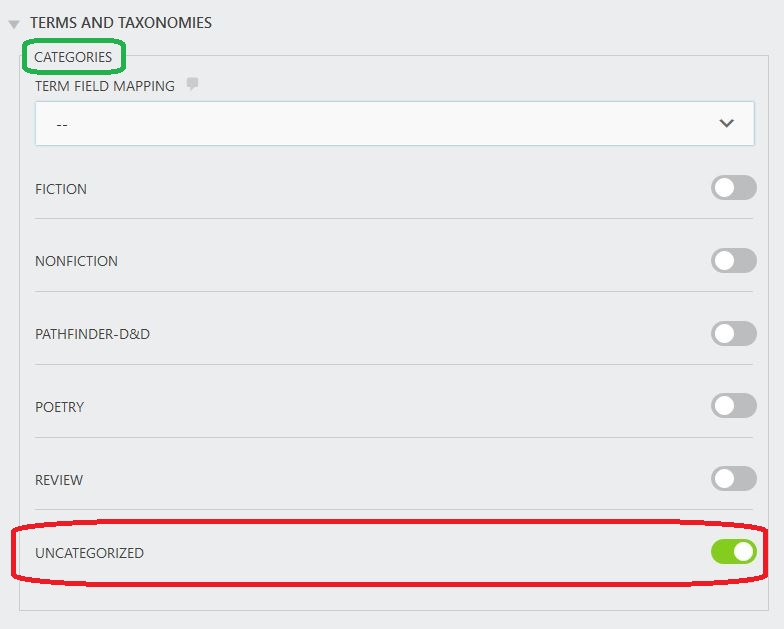Click the Terms and Taxonomies heading text
Viewport: 784px width, 629px height.
click(120, 22)
